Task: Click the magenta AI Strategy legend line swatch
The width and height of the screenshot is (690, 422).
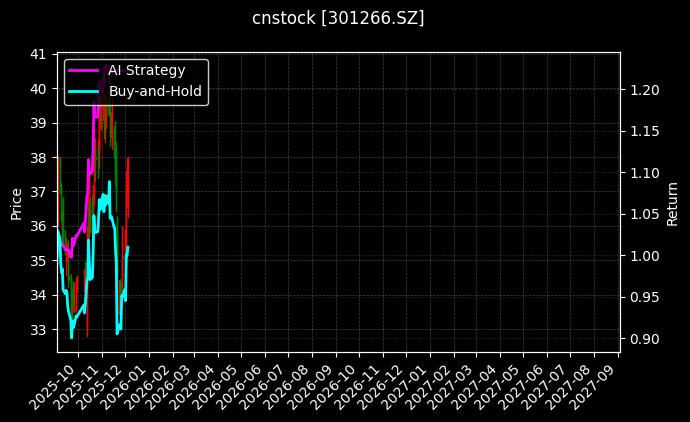Action: [x=86, y=70]
